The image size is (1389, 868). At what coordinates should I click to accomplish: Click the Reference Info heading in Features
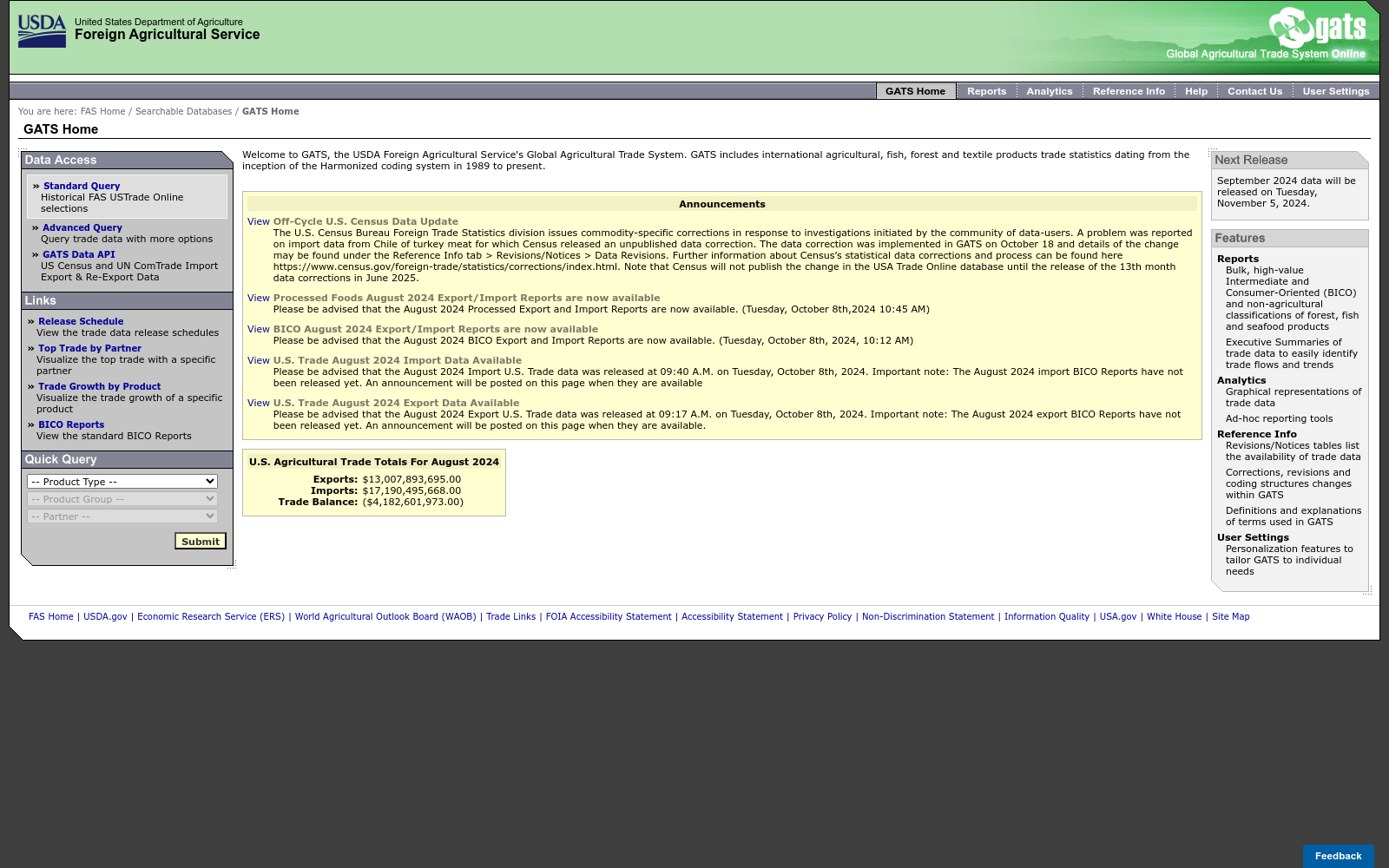click(1256, 435)
